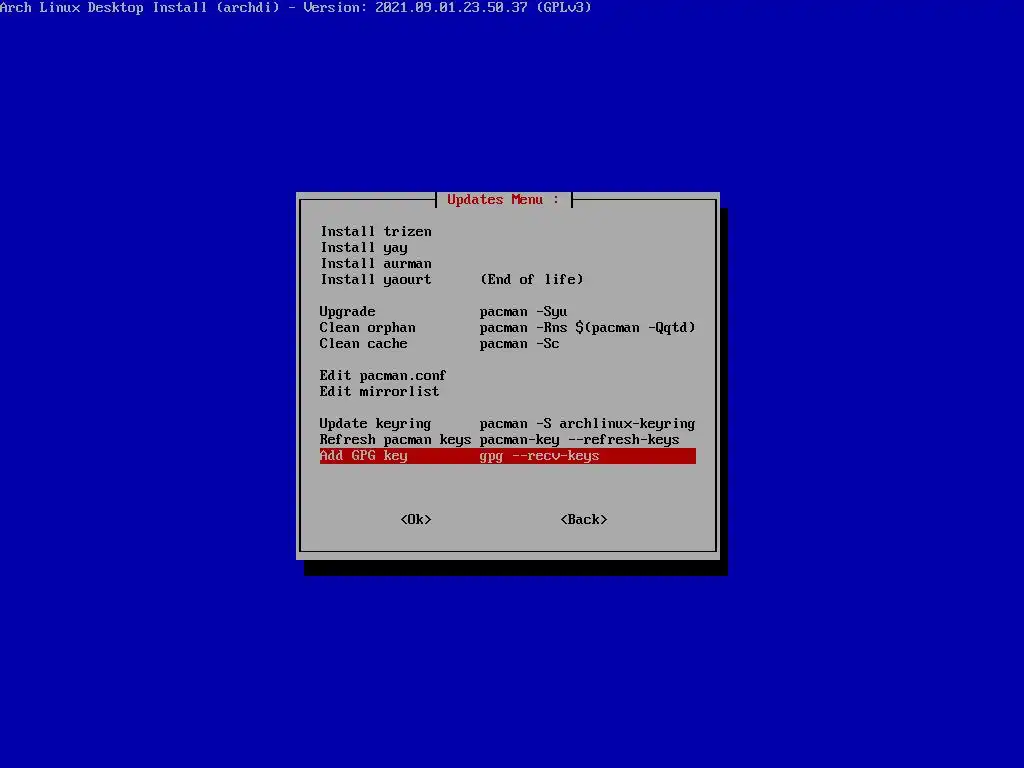Choose Refresh pacman keys entry
The width and height of the screenshot is (1024, 768).
(395, 440)
